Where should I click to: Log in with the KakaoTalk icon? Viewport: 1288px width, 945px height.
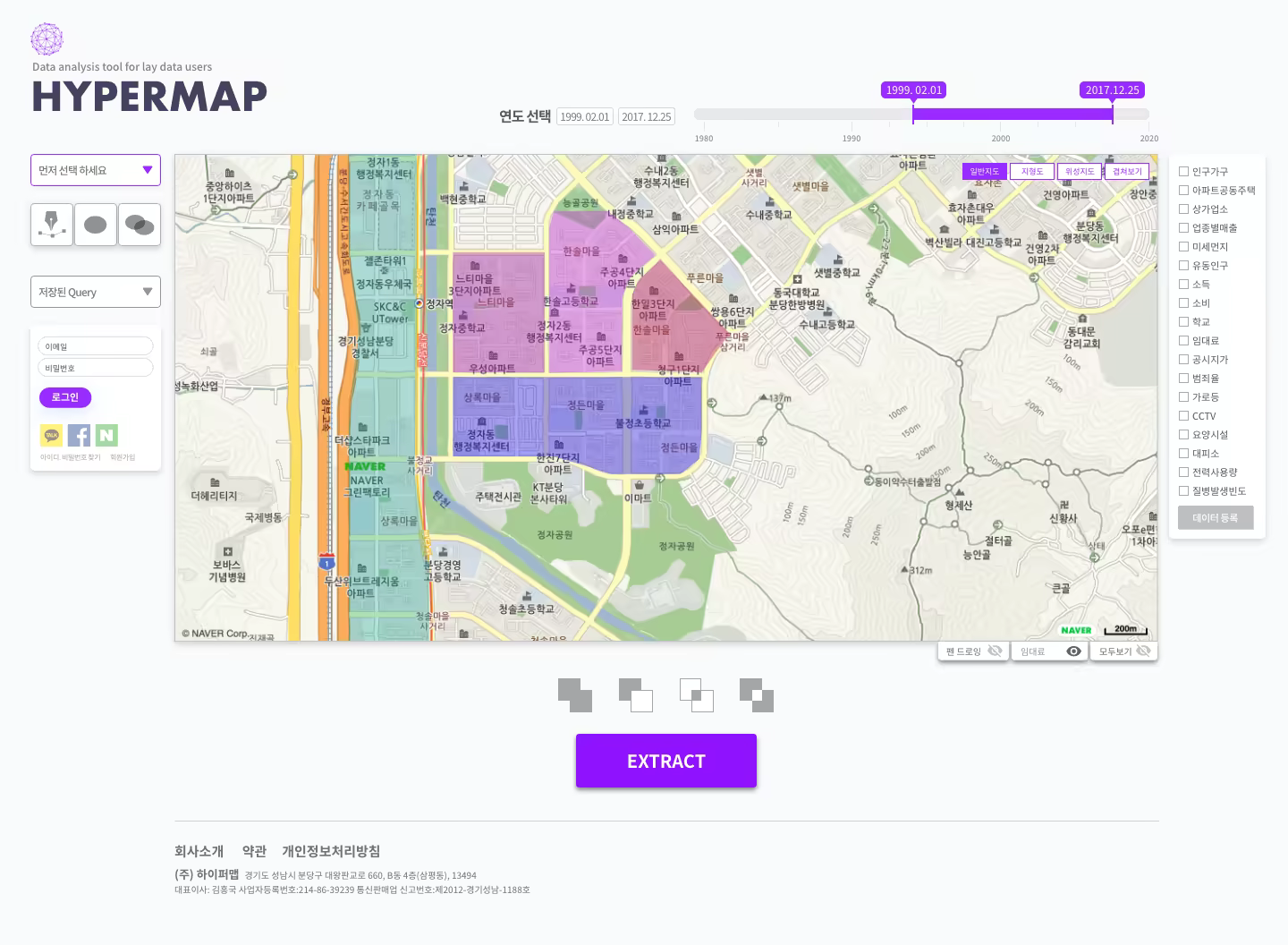51,435
